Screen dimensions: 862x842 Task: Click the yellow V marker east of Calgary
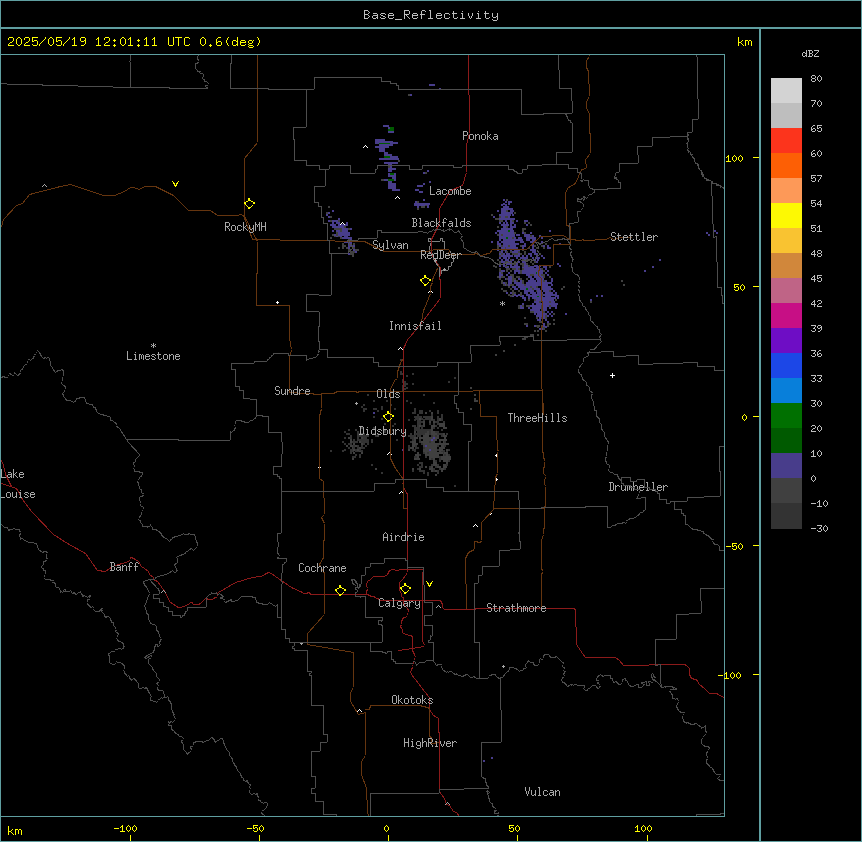pyautogui.click(x=429, y=584)
